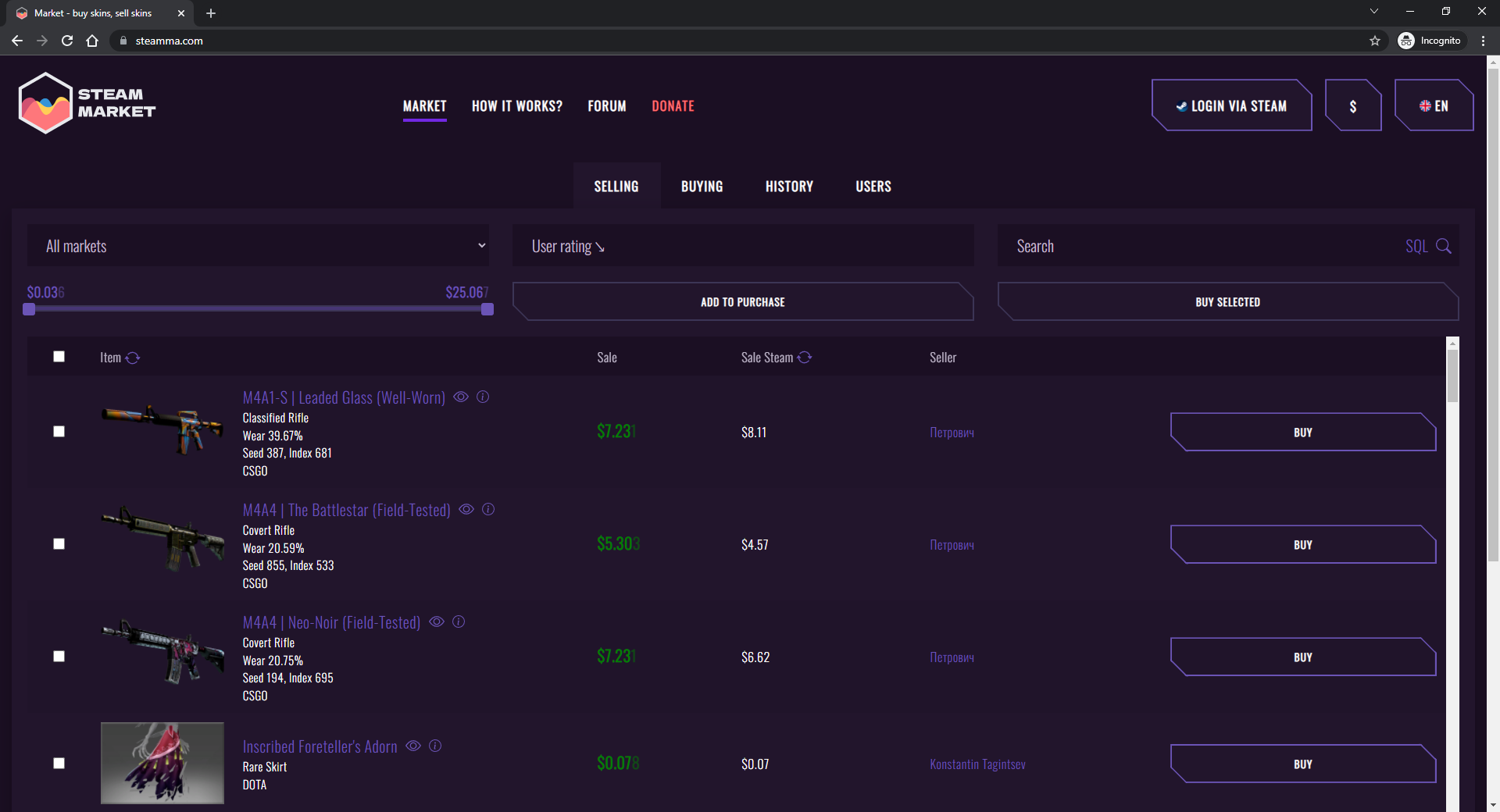Click the maximum price slider handle
The height and width of the screenshot is (812, 1500).
(x=487, y=309)
